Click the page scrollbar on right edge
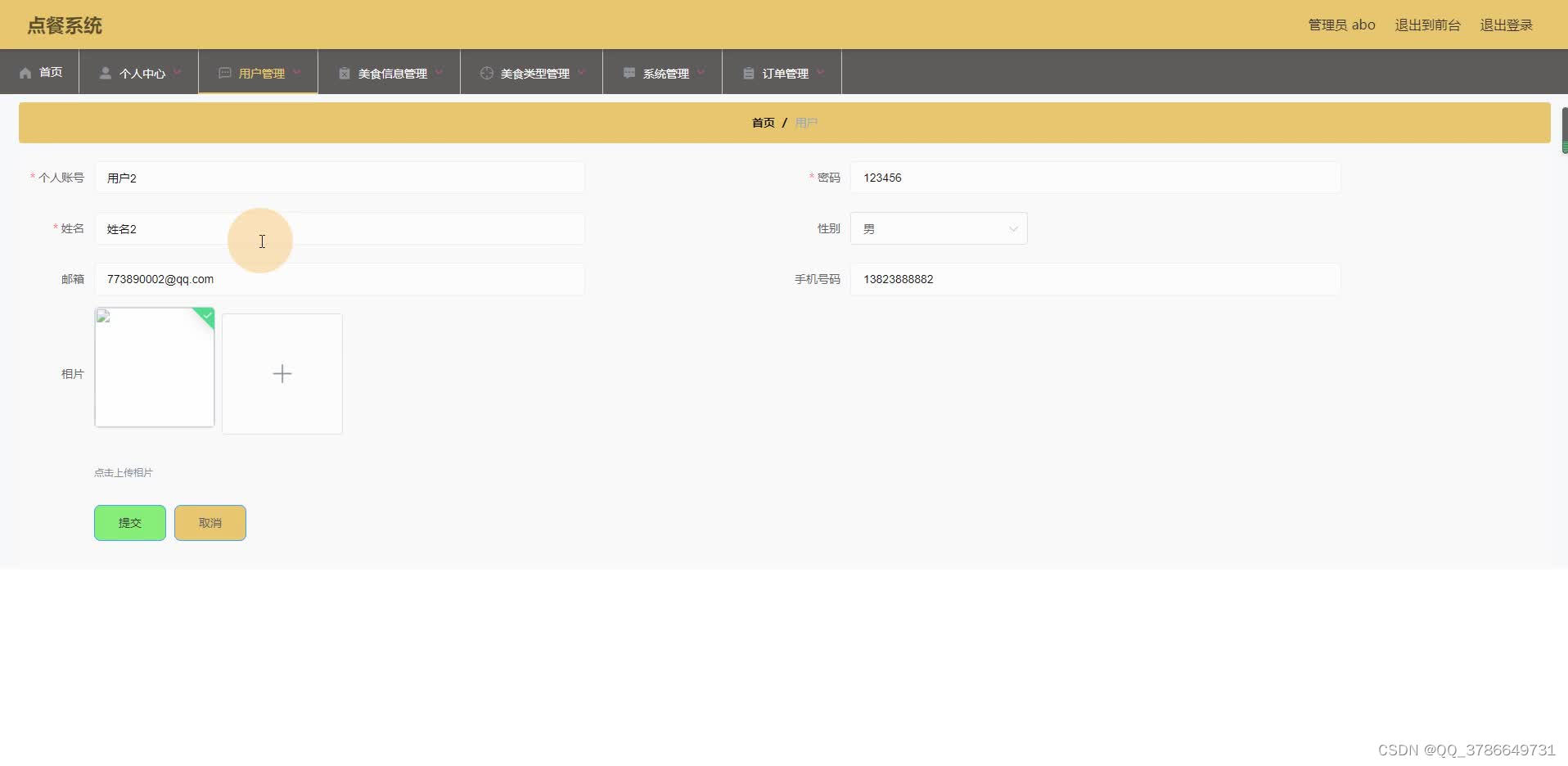This screenshot has height=766, width=1568. coord(1565,130)
